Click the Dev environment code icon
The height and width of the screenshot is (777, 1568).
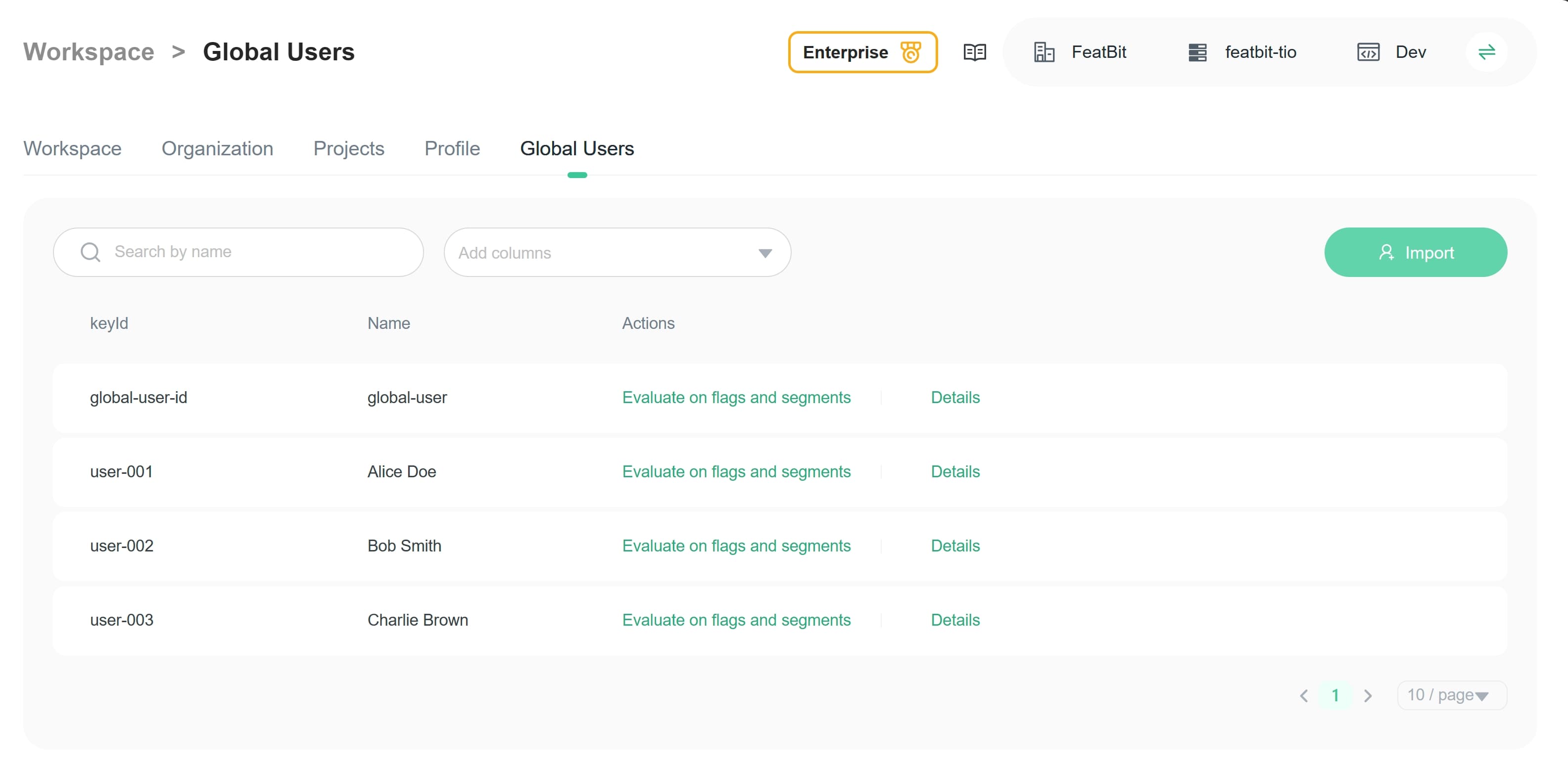(x=1368, y=52)
